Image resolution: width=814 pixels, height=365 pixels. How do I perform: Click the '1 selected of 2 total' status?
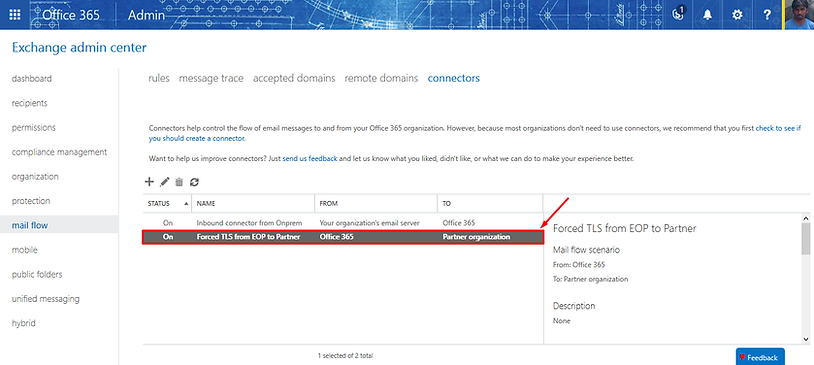point(345,356)
